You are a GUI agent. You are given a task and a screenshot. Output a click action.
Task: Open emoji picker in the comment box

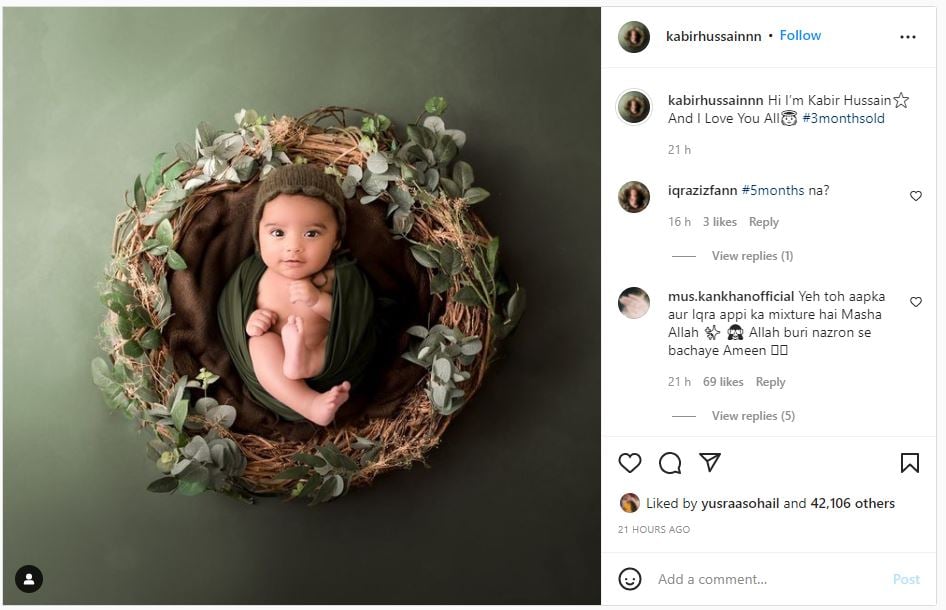(630, 579)
